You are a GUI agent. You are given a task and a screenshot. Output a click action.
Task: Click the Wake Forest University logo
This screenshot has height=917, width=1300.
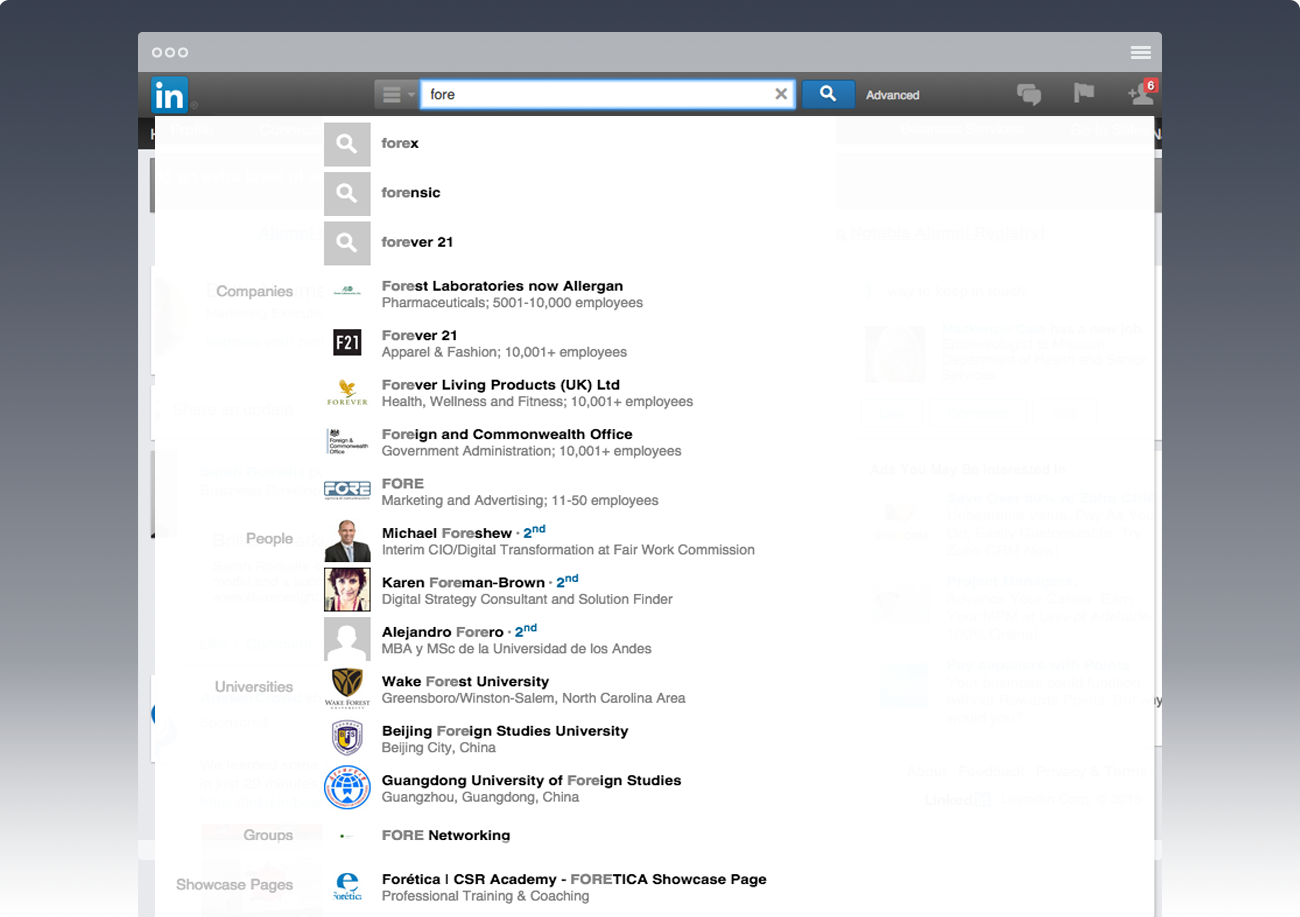click(x=347, y=688)
